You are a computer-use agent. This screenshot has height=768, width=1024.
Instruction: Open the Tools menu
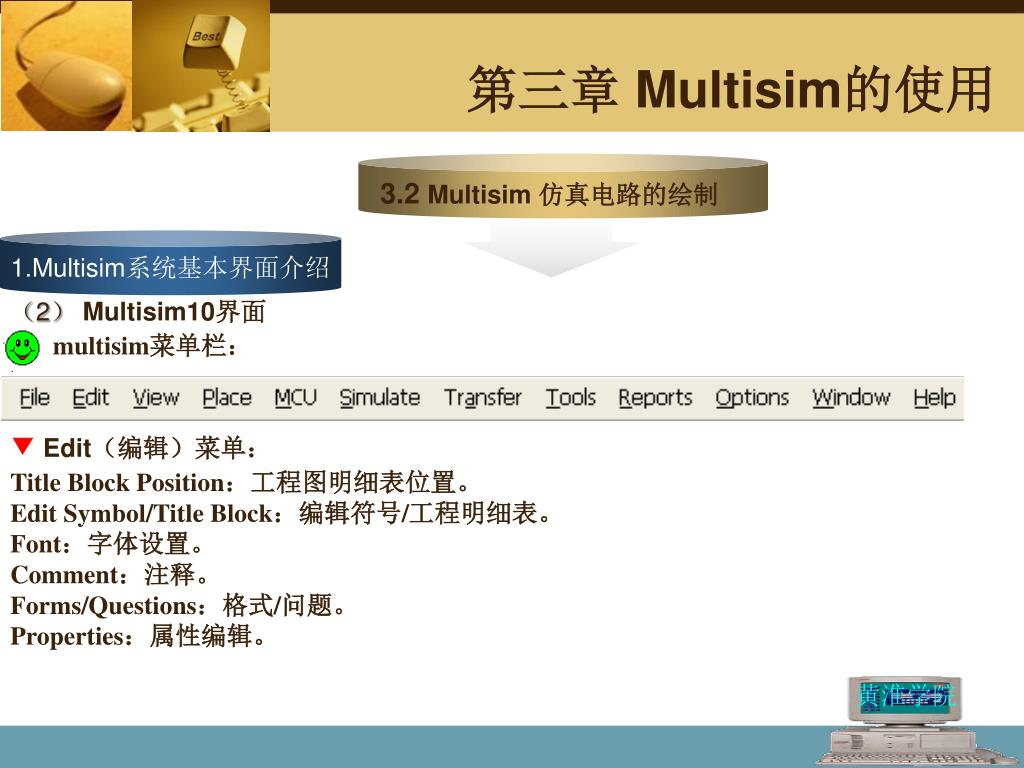coord(571,397)
